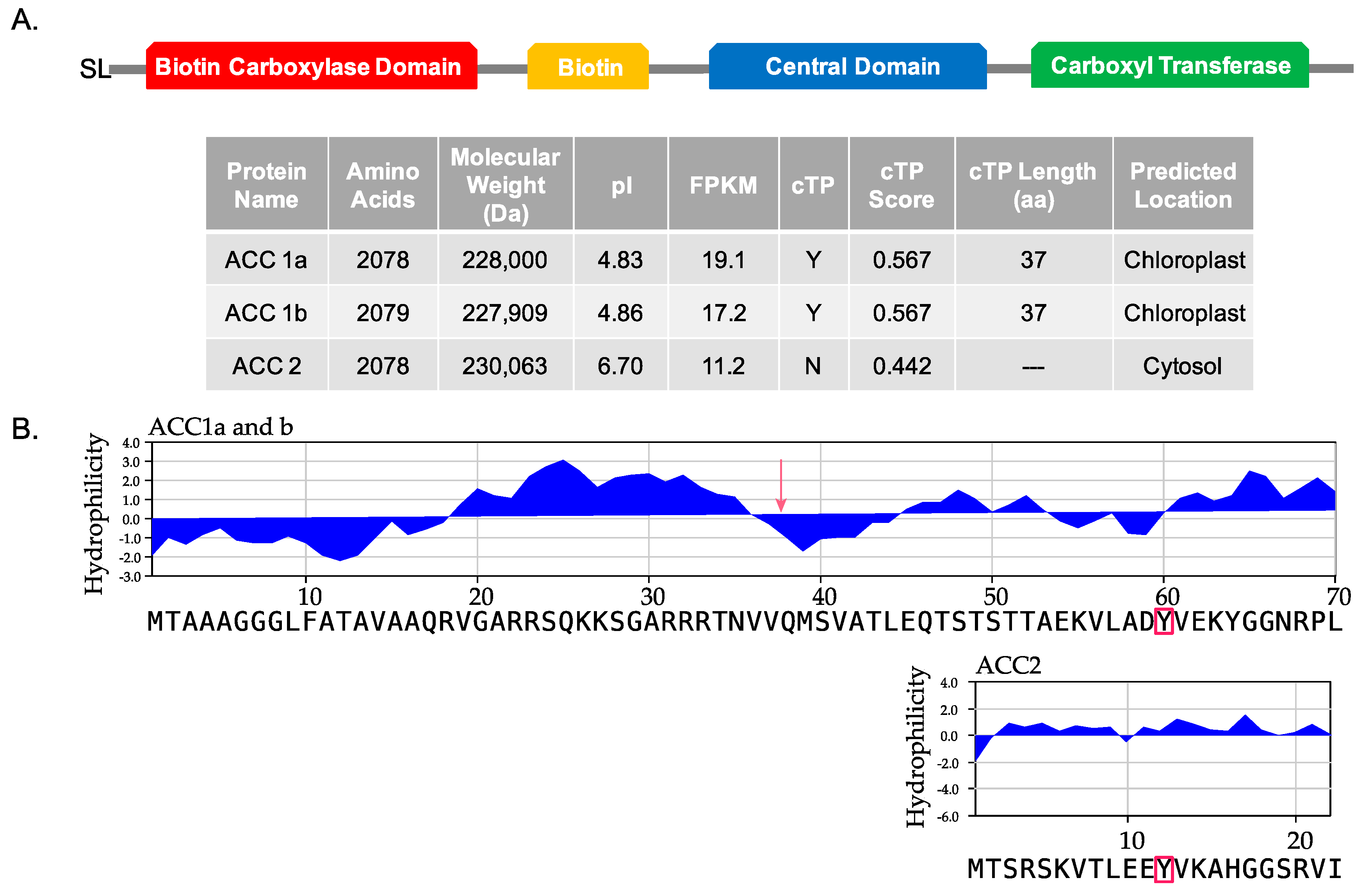Screen dimensions: 1363x896
Task: Click the red Biotin Carboxylase Domain box
Action: [311, 66]
